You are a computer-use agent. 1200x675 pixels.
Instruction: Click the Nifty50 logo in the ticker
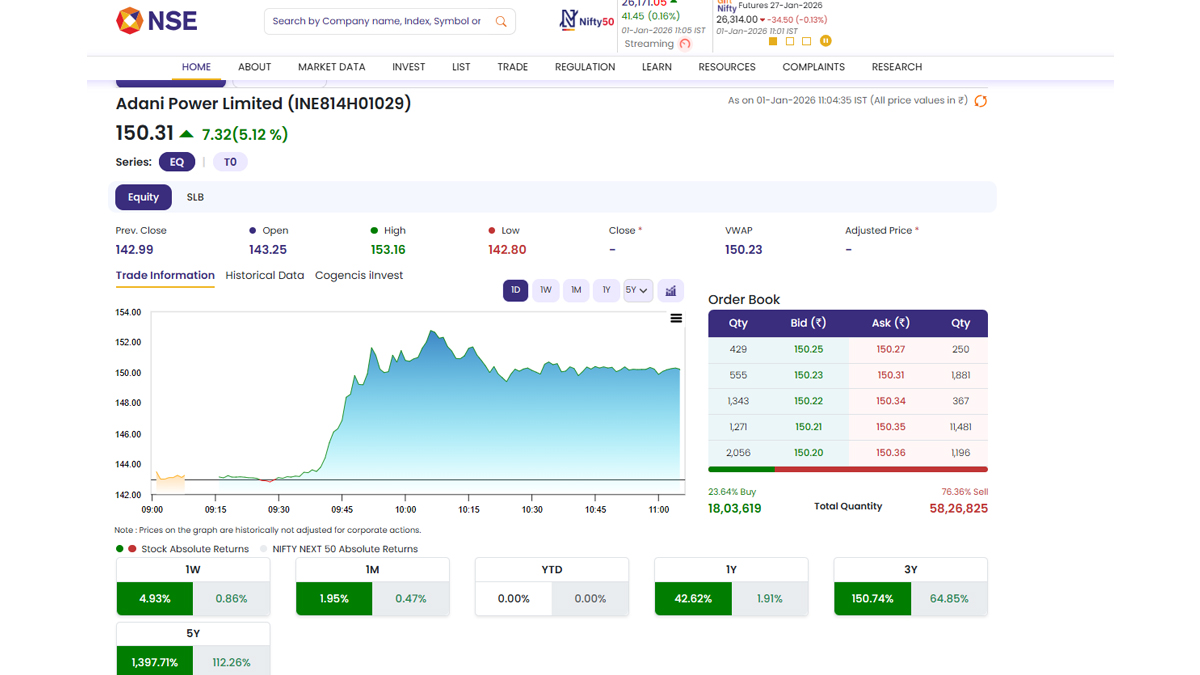click(586, 20)
